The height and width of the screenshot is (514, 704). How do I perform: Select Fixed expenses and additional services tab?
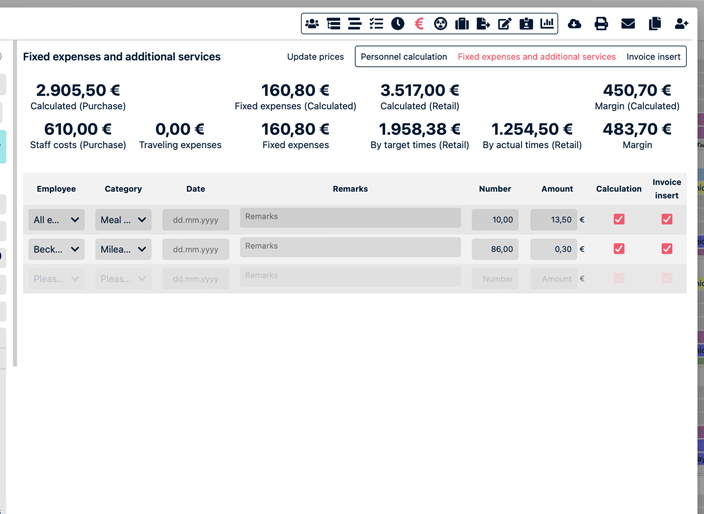click(536, 57)
